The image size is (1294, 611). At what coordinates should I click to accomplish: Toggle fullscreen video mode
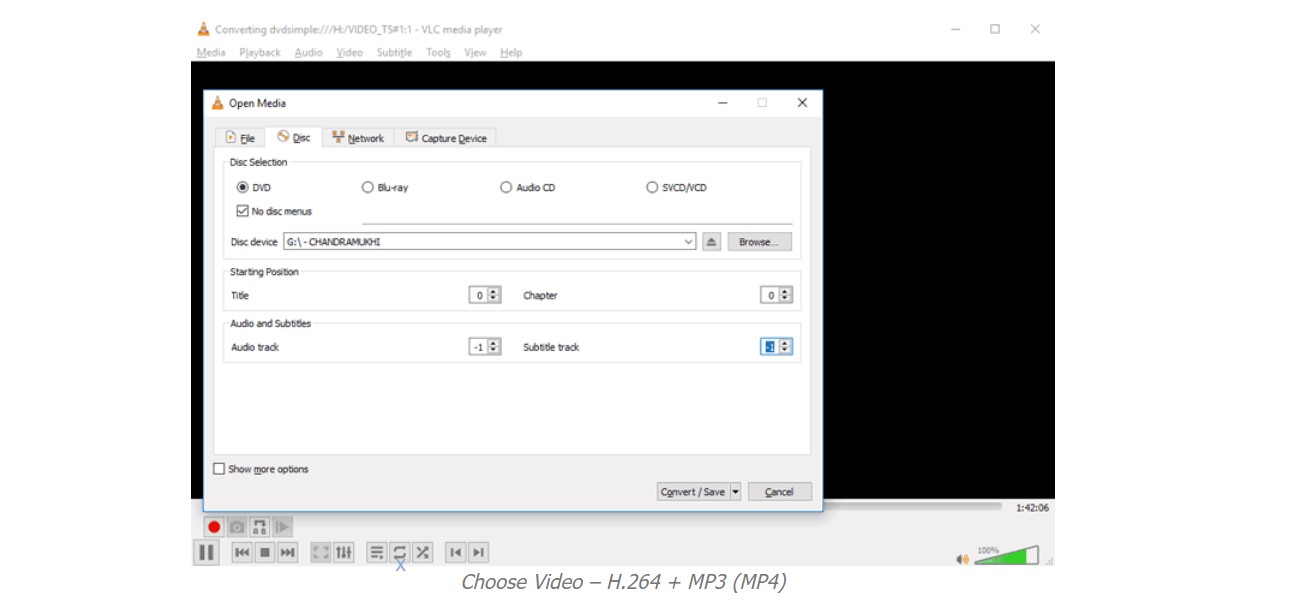(321, 552)
